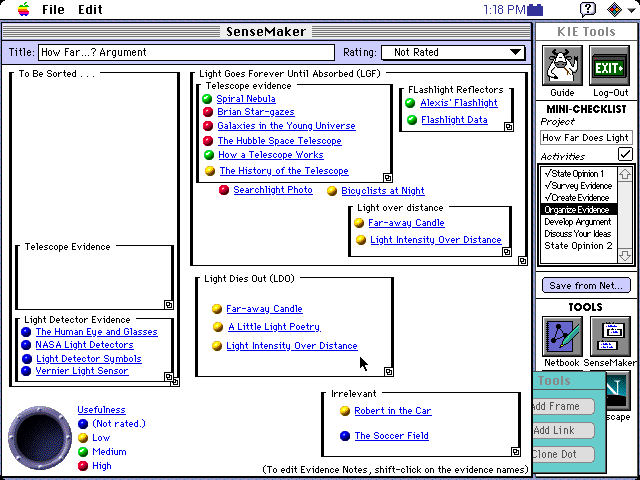Click the green dot beside Alexis' Flashlight
Image resolution: width=640 pixels, height=480 pixels.
coord(410,103)
